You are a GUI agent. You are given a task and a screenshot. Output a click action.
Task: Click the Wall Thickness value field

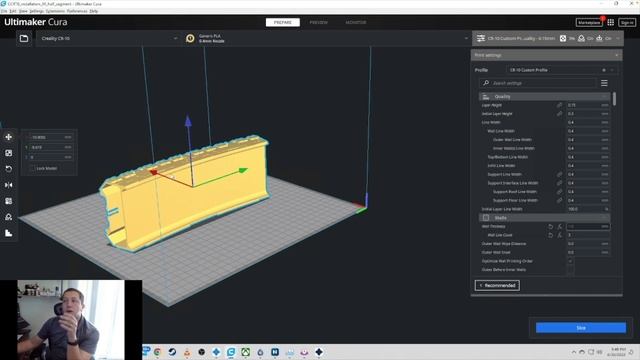click(588, 227)
